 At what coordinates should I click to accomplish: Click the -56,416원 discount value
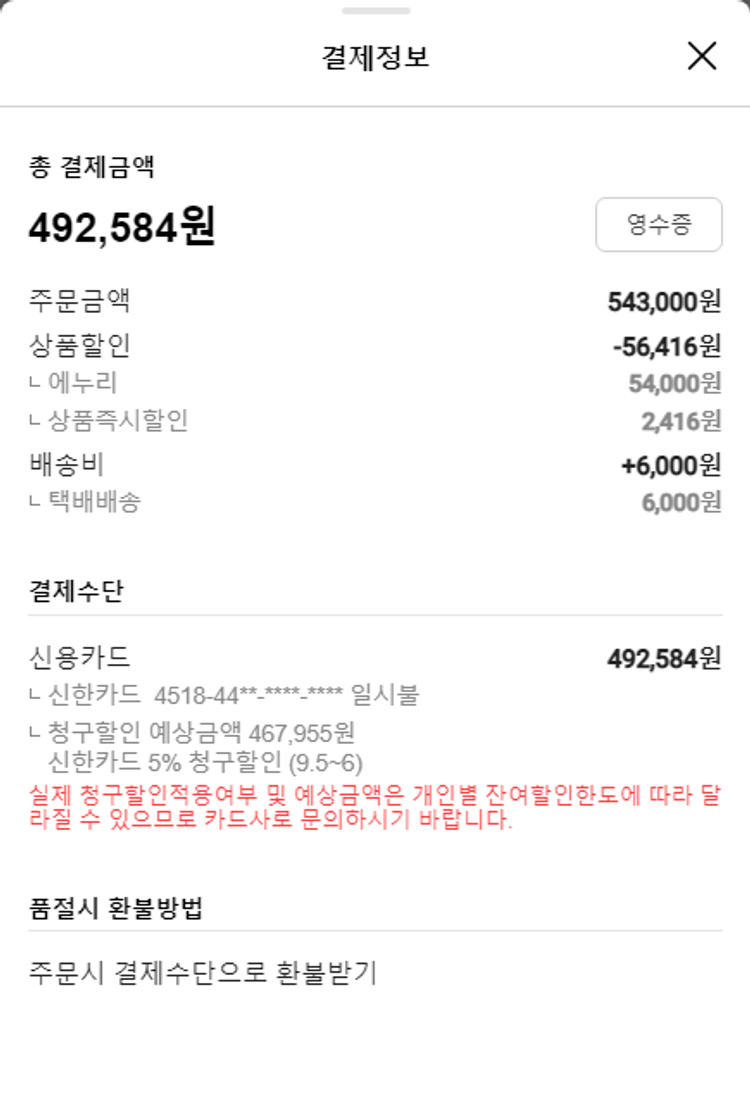tap(666, 347)
